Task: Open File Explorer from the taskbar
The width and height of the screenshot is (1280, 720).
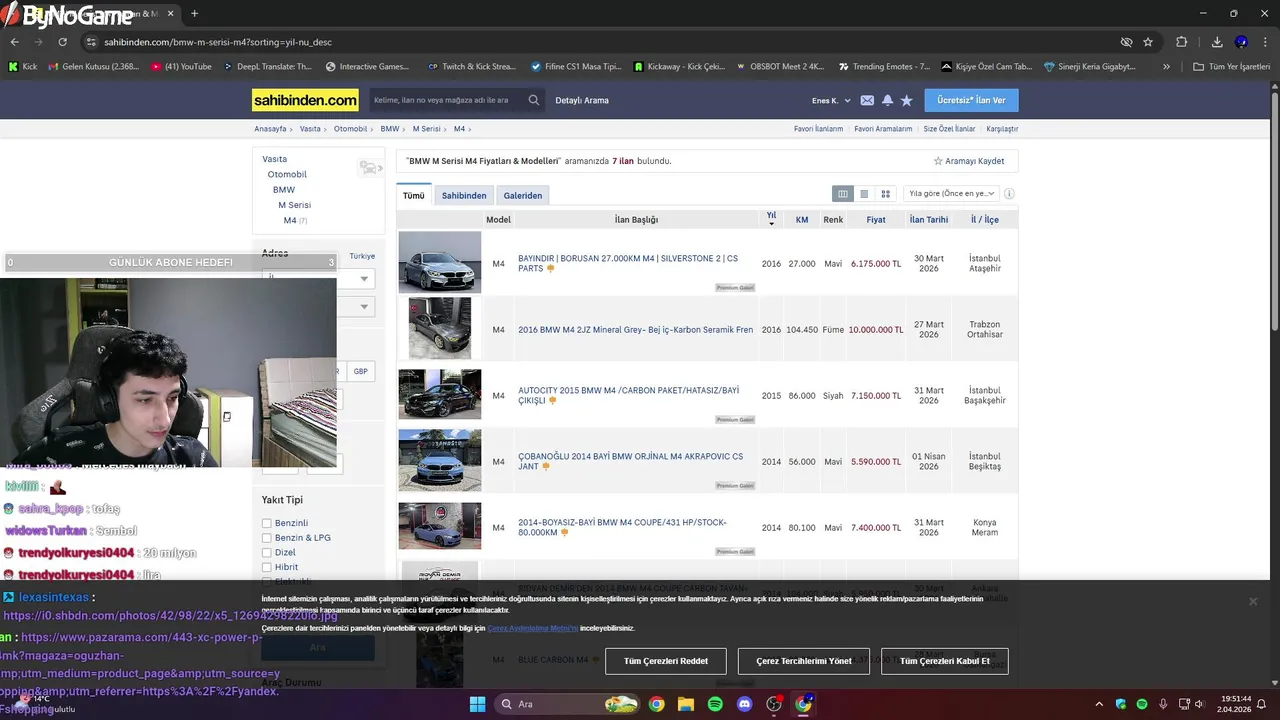Action: [686, 704]
